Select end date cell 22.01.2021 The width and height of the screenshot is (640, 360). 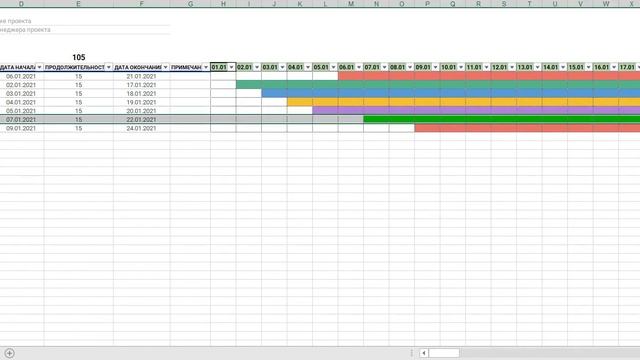tap(142, 120)
